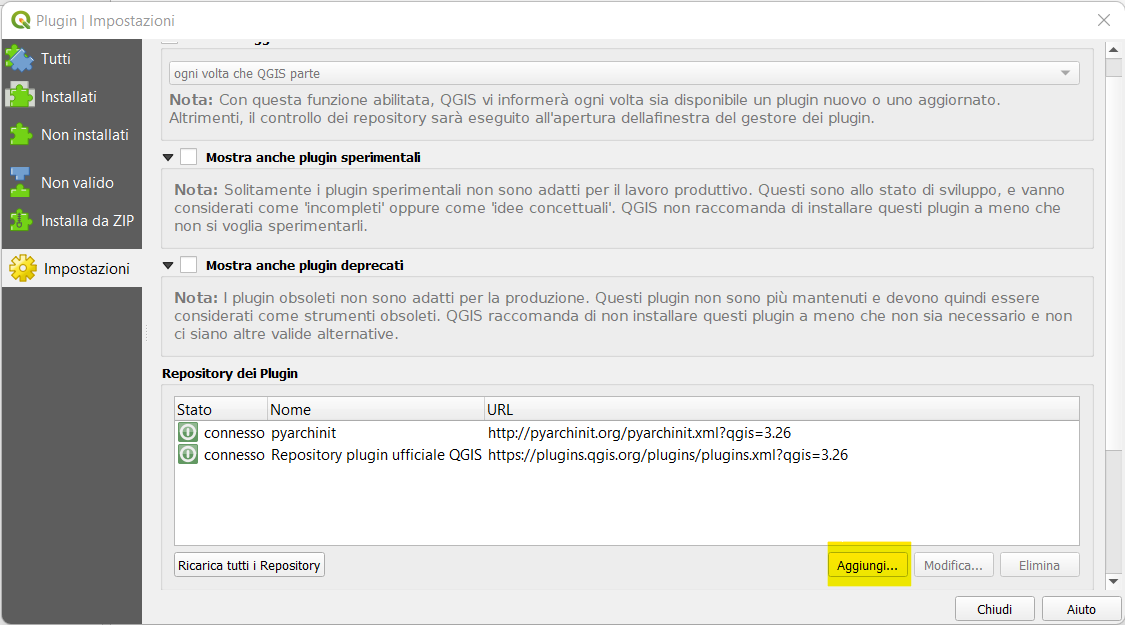Image resolution: width=1125 pixels, height=625 pixels.
Task: Click the Installati green puzzle icon
Action: point(20,96)
